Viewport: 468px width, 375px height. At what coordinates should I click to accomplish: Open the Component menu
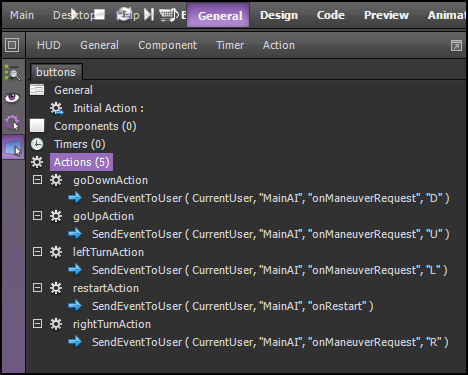click(168, 45)
